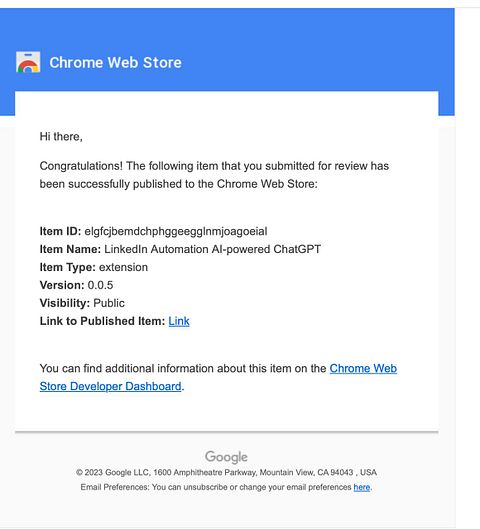Click the Chrome Web Store logo icon
The width and height of the screenshot is (480, 529).
[28, 62]
